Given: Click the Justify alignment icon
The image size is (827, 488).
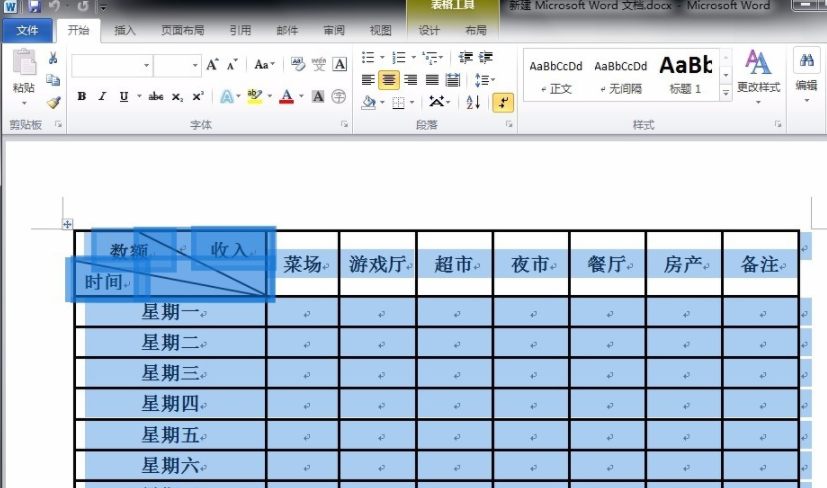Looking at the screenshot, I should (x=431, y=80).
